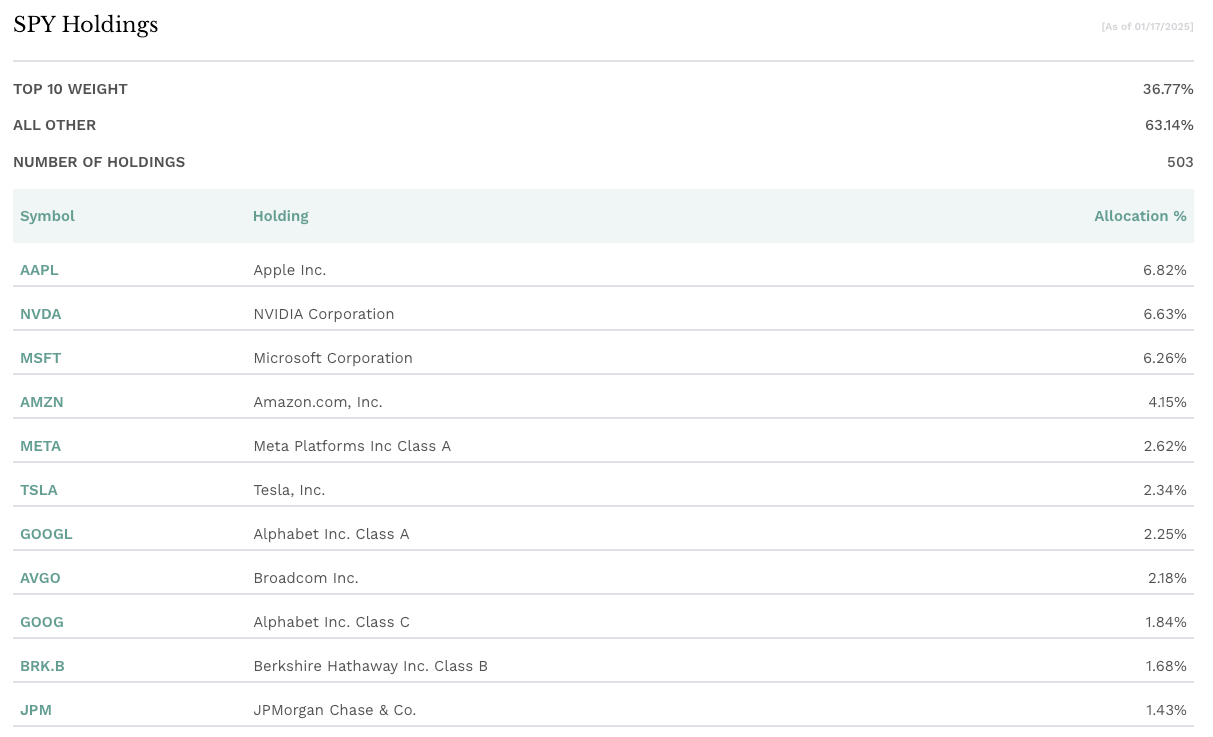Click the 503 holdings count
The width and height of the screenshot is (1213, 737).
click(1180, 162)
